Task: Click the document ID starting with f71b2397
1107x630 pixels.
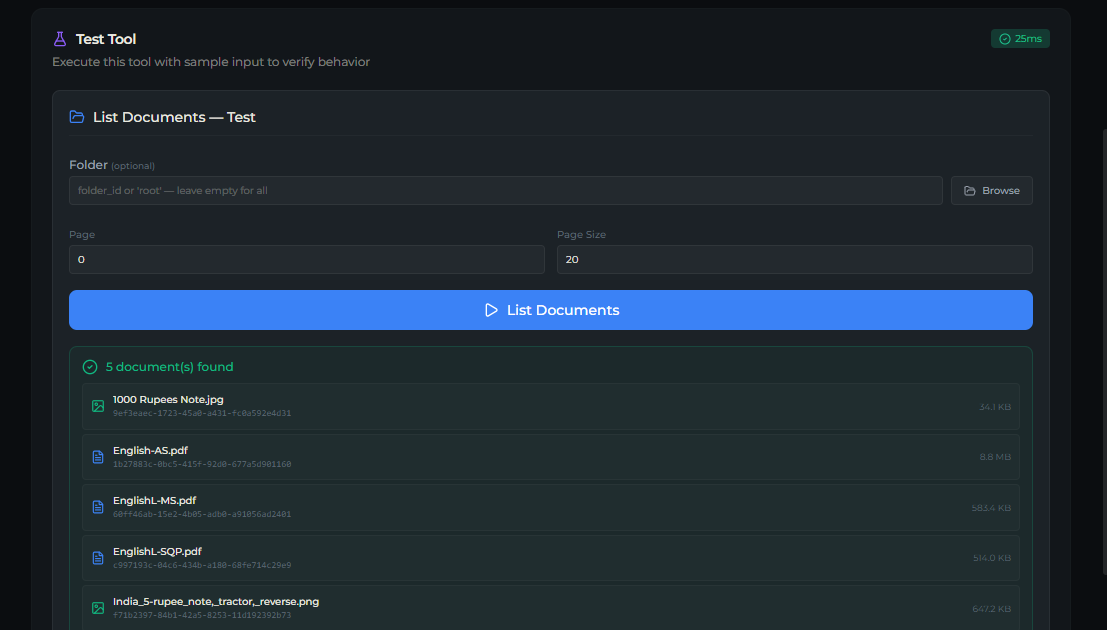Action: pyautogui.click(x=202, y=615)
